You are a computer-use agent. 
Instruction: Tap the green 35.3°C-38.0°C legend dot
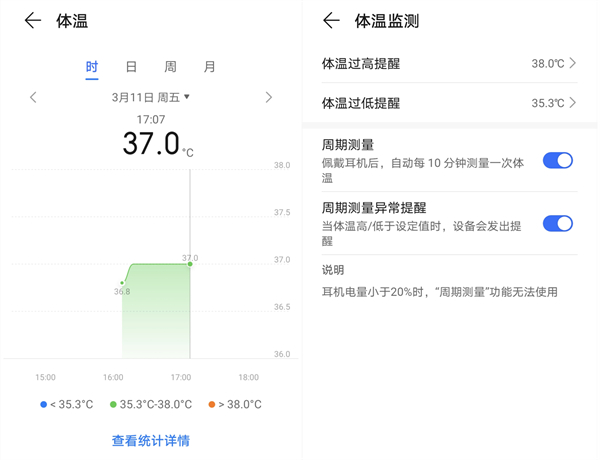pyautogui.click(x=112, y=405)
